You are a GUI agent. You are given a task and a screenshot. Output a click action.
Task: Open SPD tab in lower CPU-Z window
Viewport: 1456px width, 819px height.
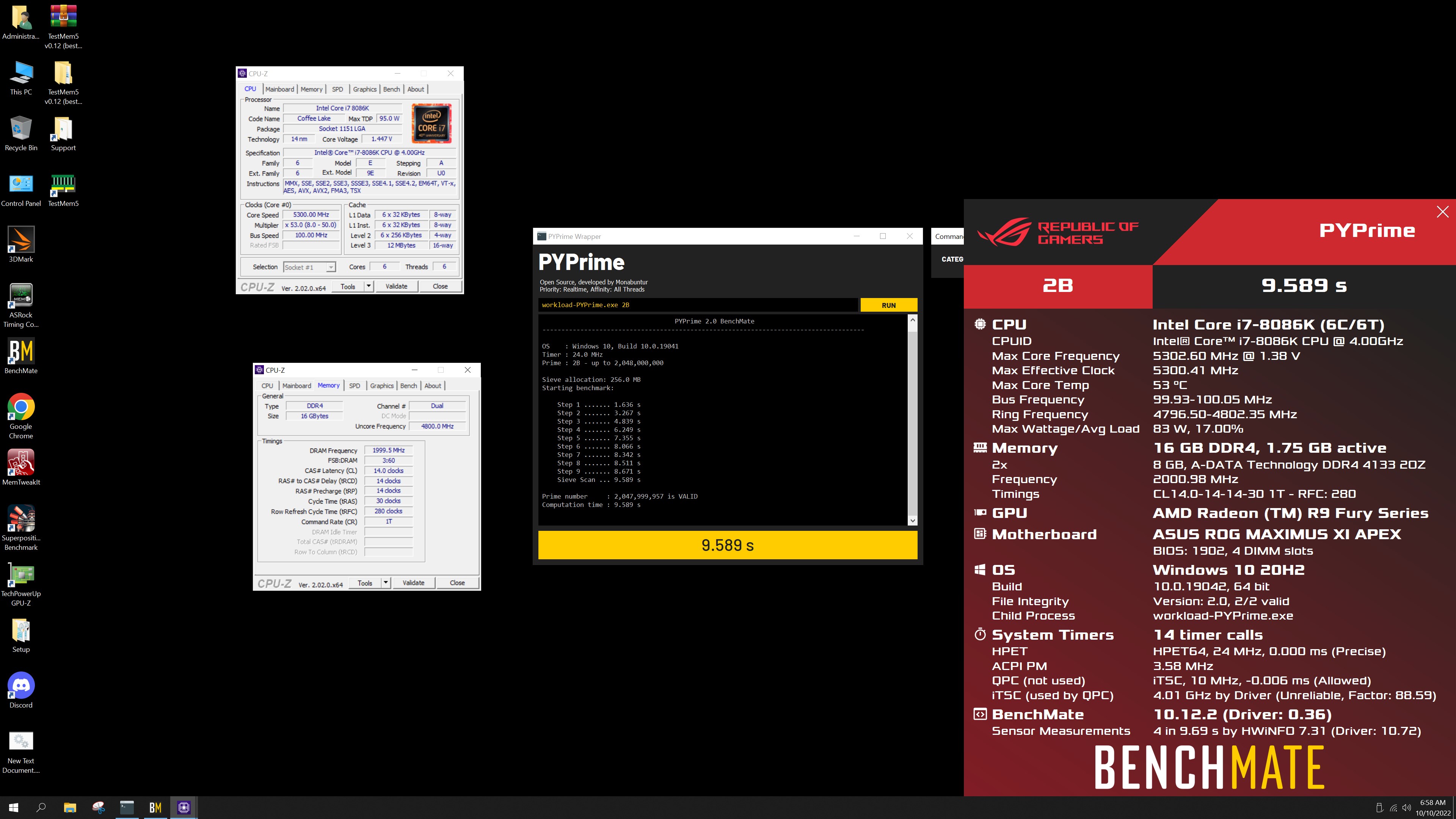[355, 386]
